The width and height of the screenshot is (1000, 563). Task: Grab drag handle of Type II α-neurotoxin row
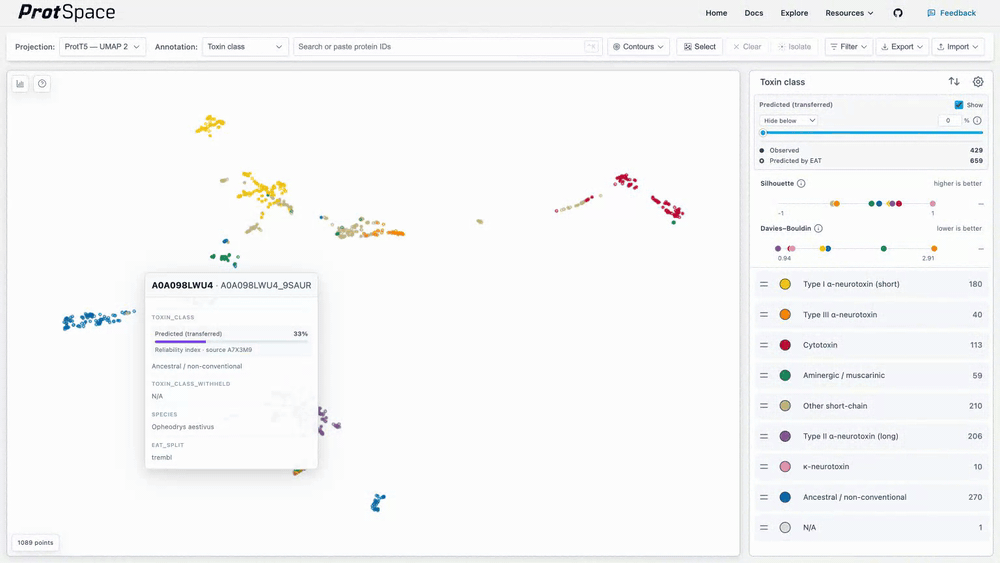[x=764, y=436]
